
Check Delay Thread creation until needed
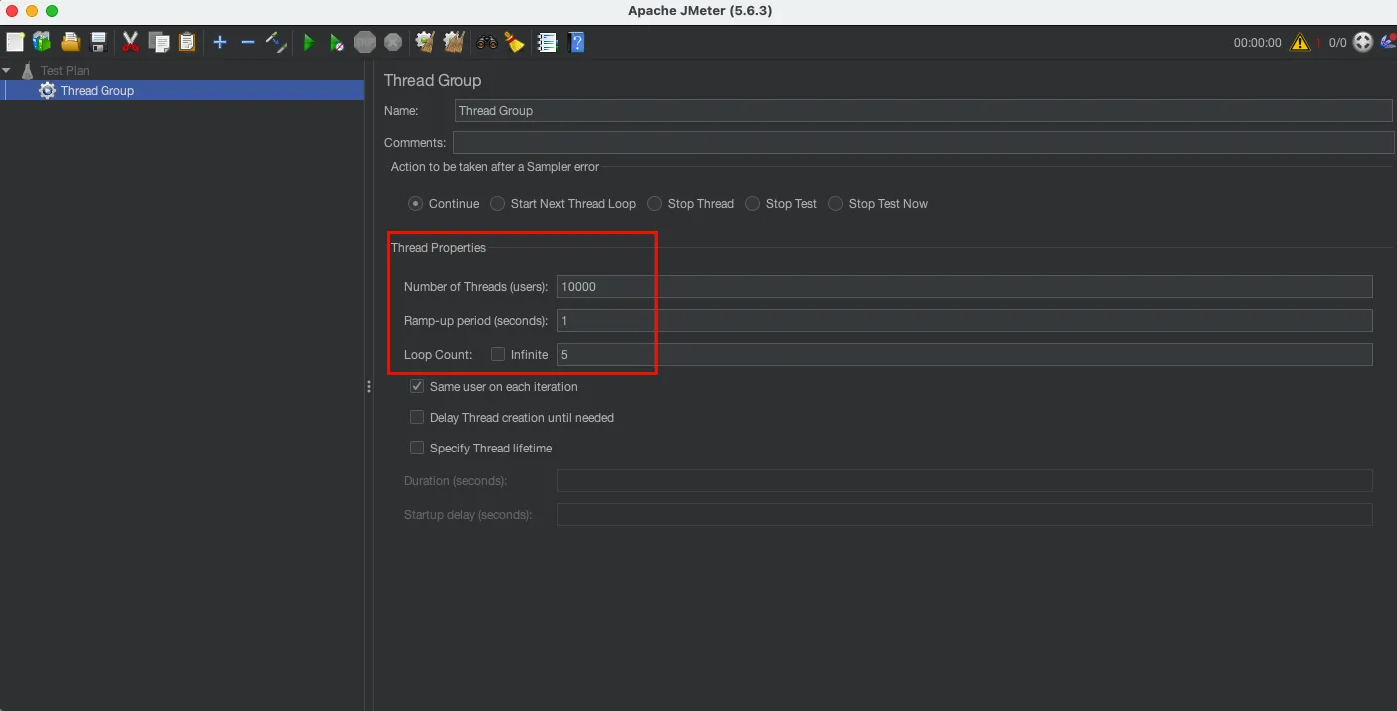[x=417, y=417]
